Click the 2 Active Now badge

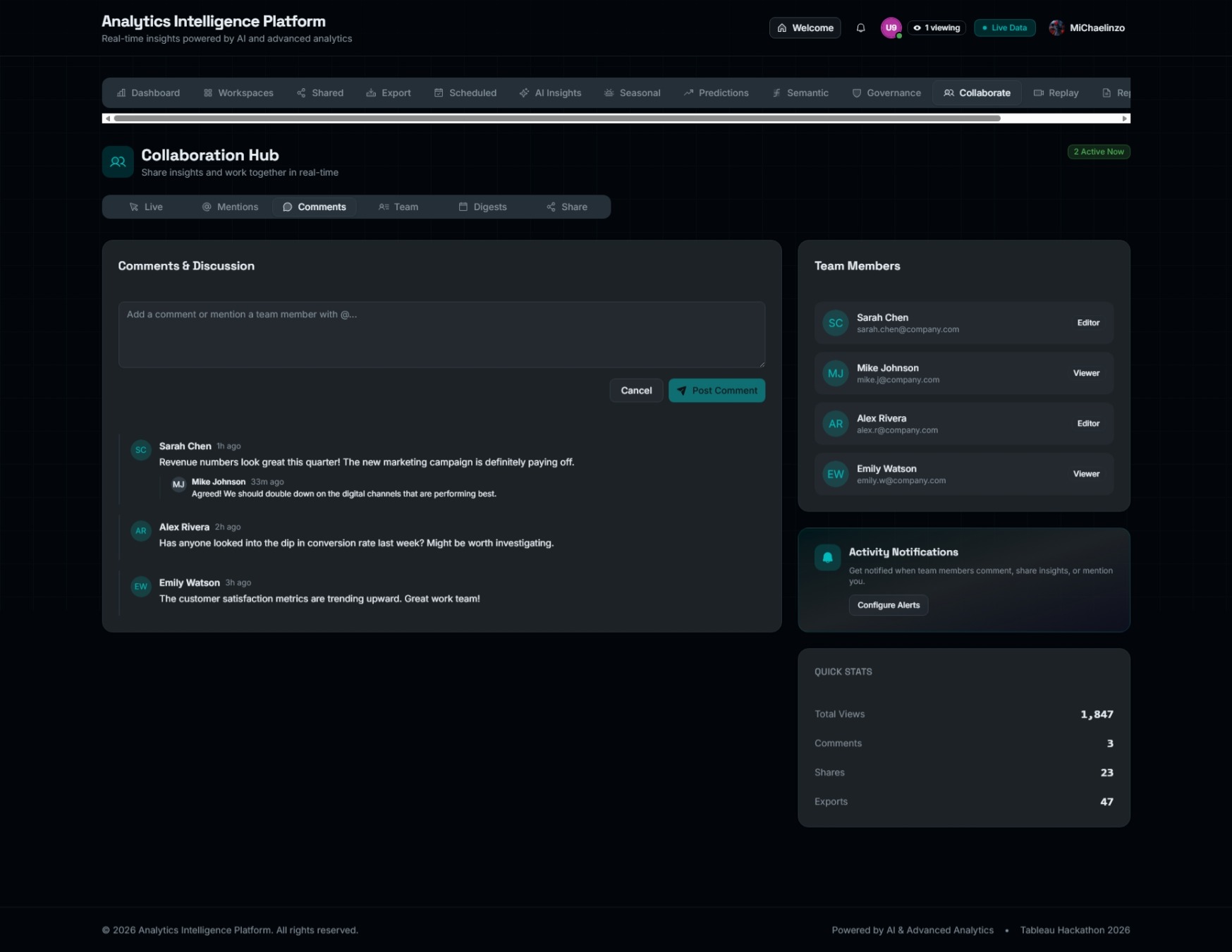[1099, 152]
